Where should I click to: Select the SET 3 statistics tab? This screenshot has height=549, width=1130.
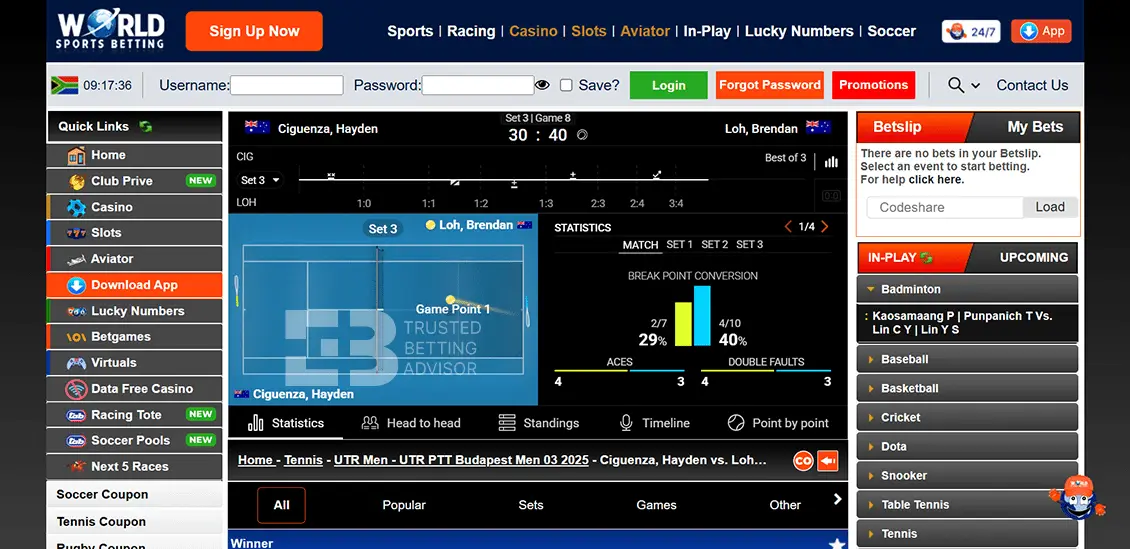(749, 245)
